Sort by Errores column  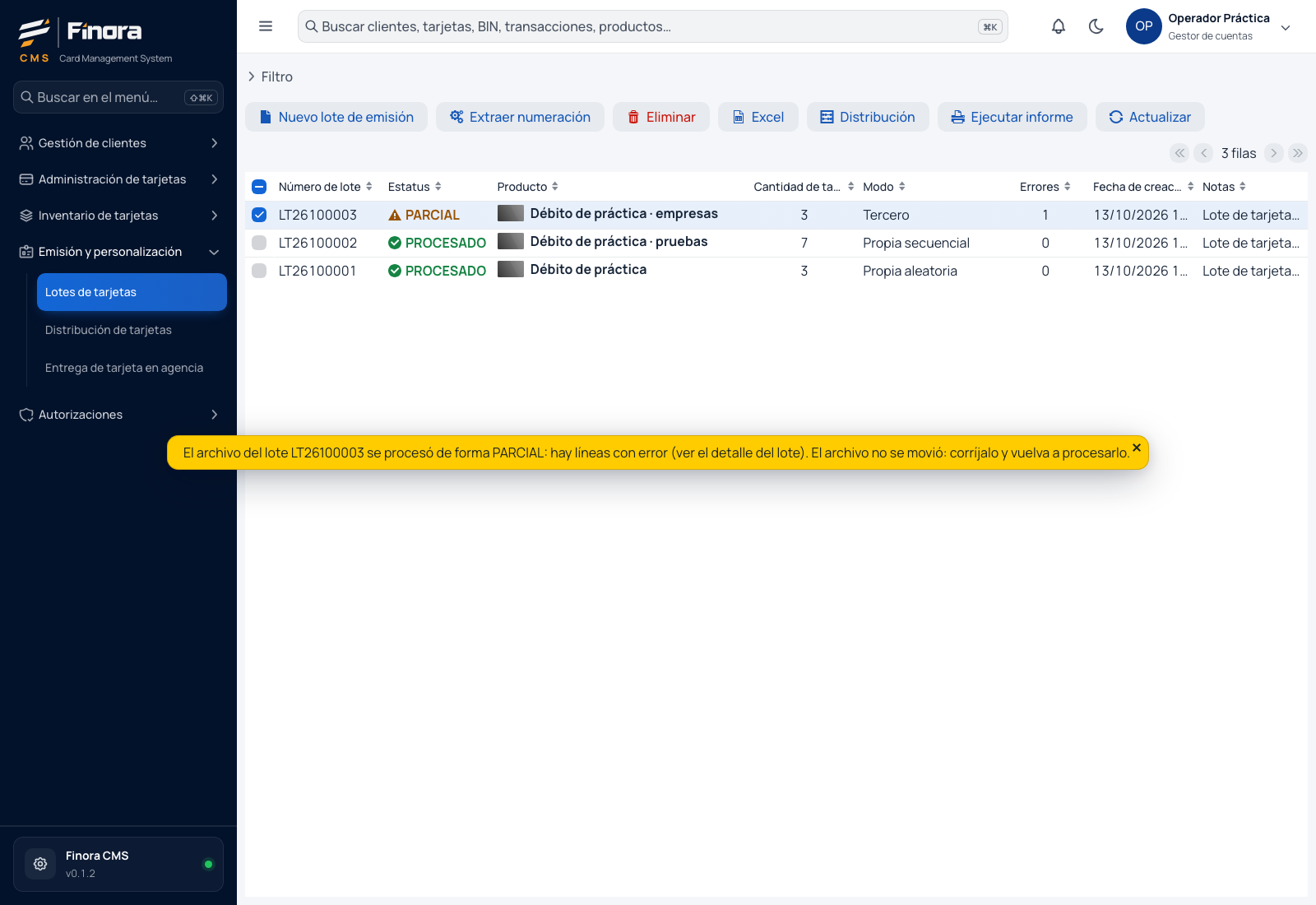[1068, 187]
